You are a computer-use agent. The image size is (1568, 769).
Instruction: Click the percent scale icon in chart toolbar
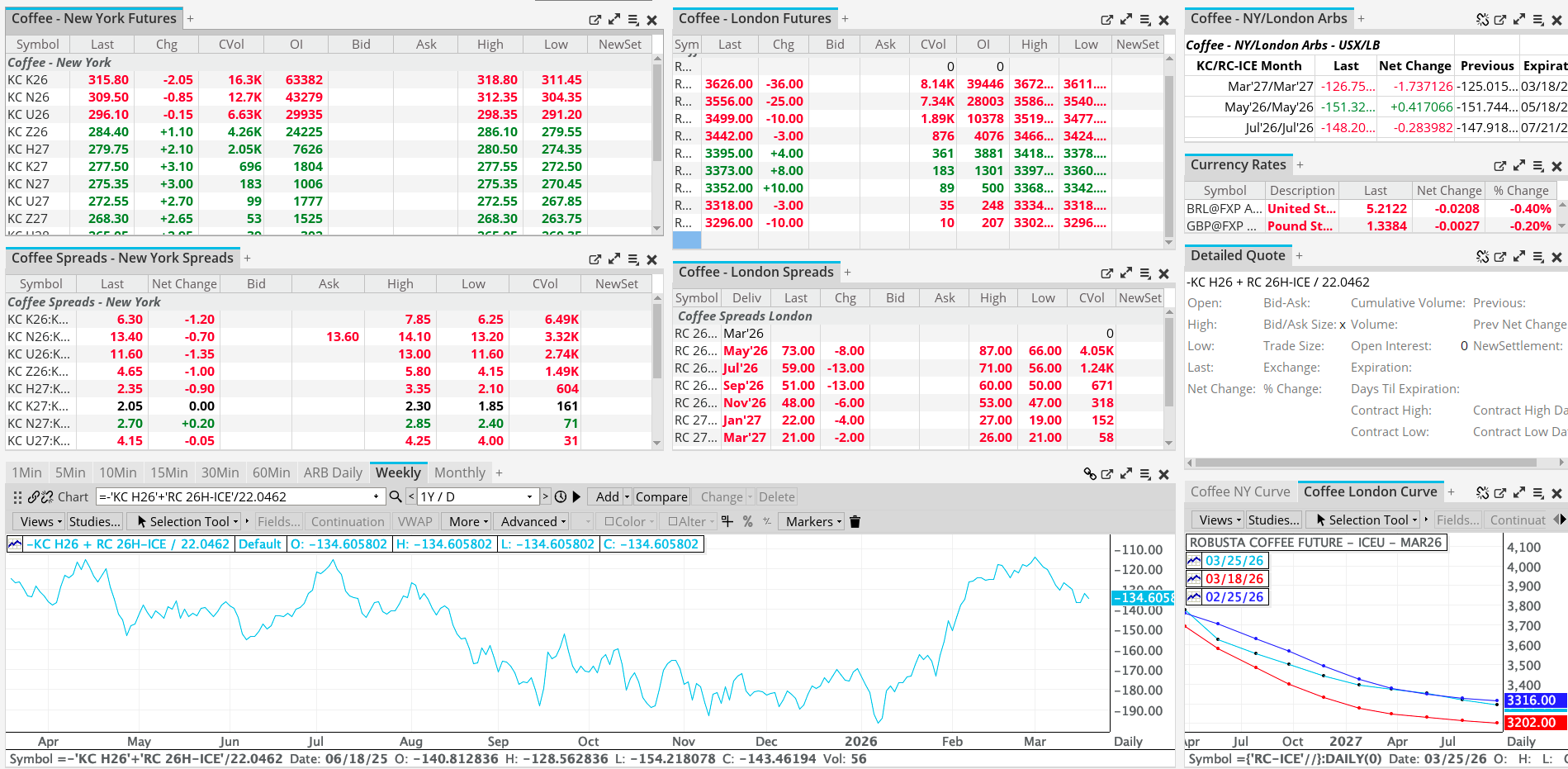pos(747,521)
